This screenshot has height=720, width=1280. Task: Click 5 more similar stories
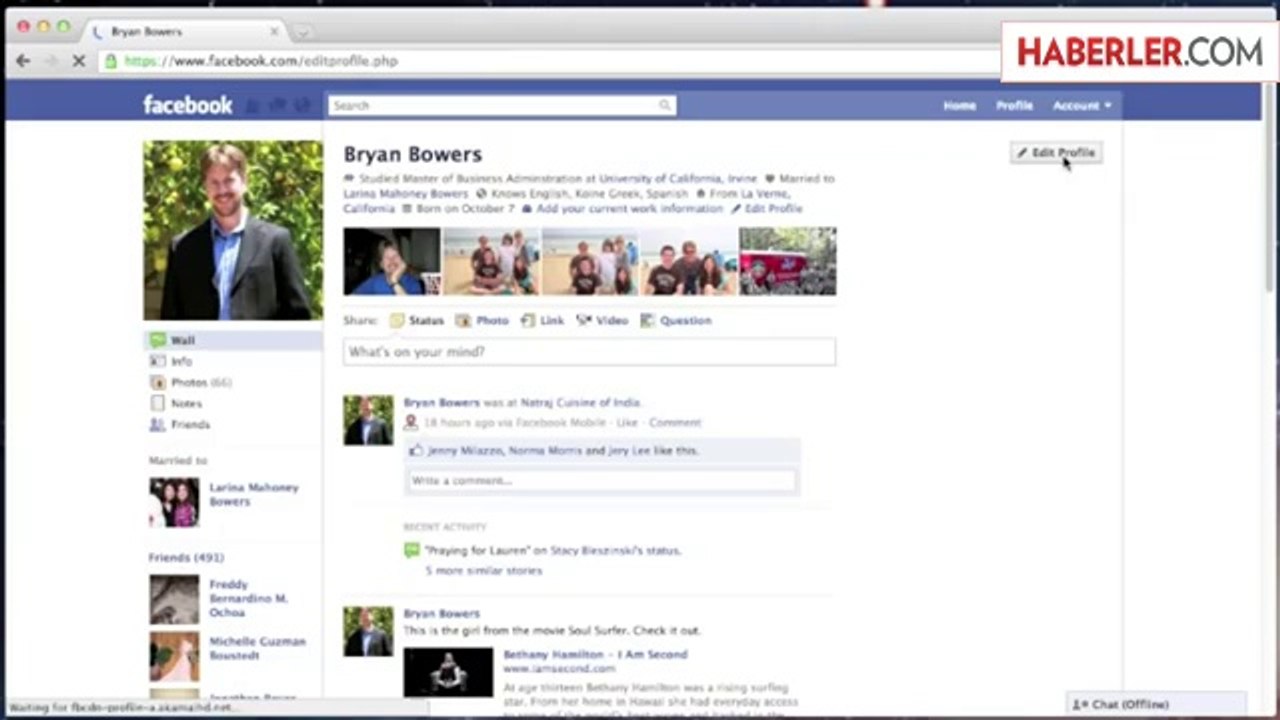(484, 571)
